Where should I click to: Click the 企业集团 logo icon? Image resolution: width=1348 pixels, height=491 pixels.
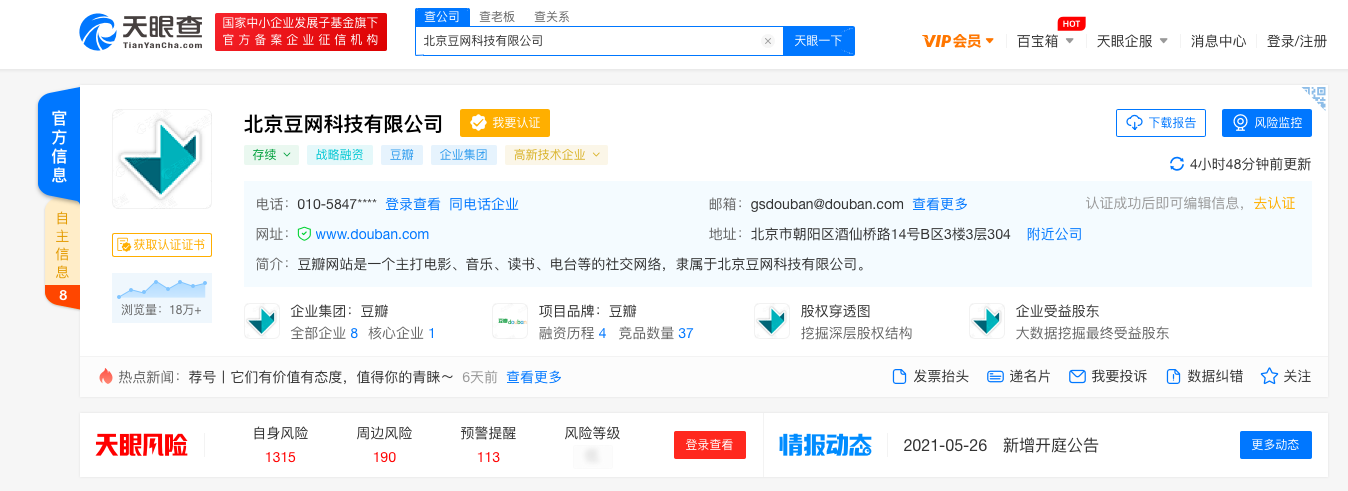click(262, 321)
